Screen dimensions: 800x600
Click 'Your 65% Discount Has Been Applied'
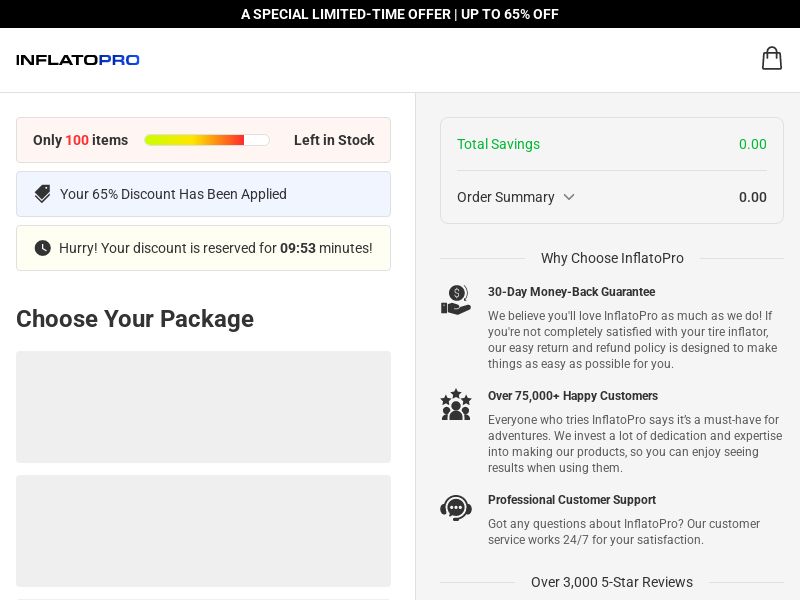pos(173,194)
